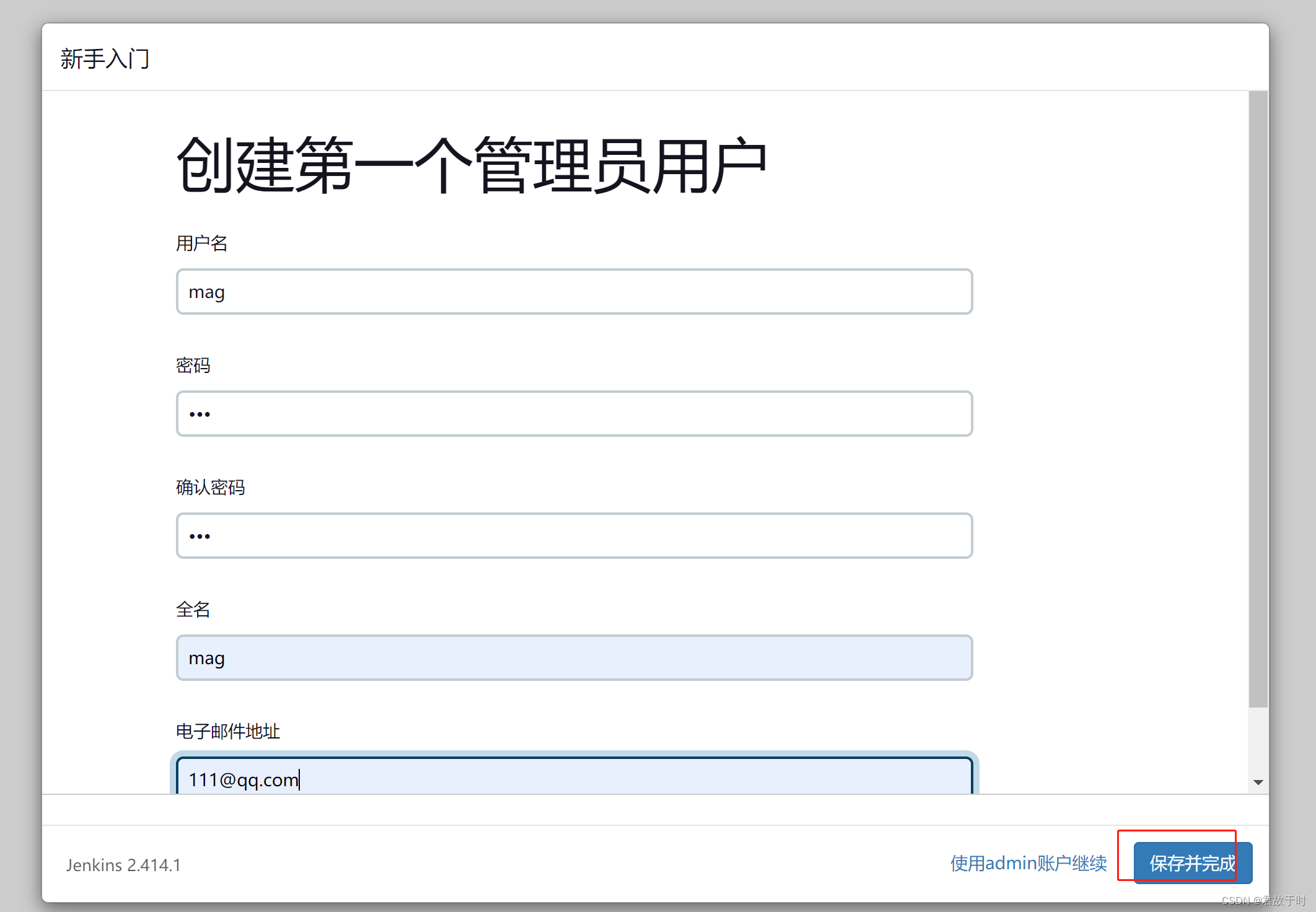Click the 密码 label
Screen dimensions: 1316x912
[193, 366]
